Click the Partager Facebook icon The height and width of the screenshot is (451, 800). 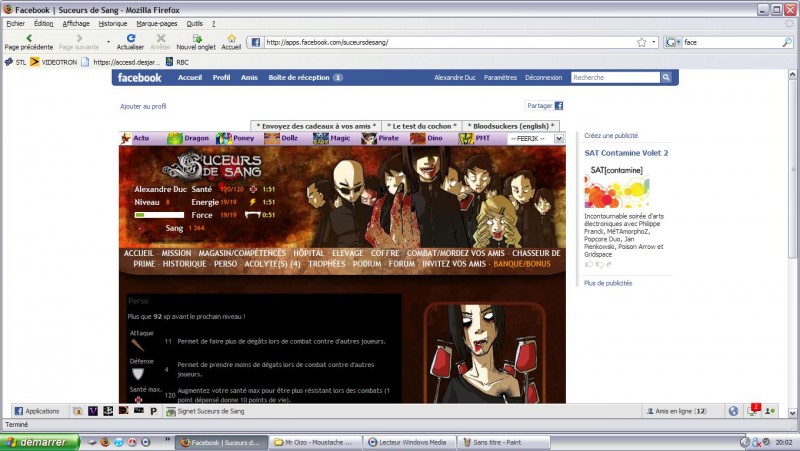click(x=559, y=106)
